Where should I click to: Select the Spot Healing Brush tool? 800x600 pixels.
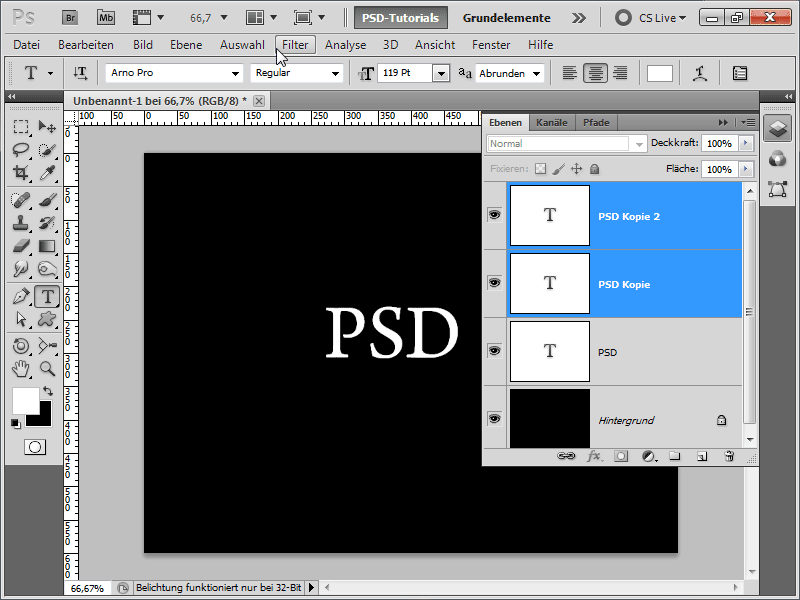[21, 200]
